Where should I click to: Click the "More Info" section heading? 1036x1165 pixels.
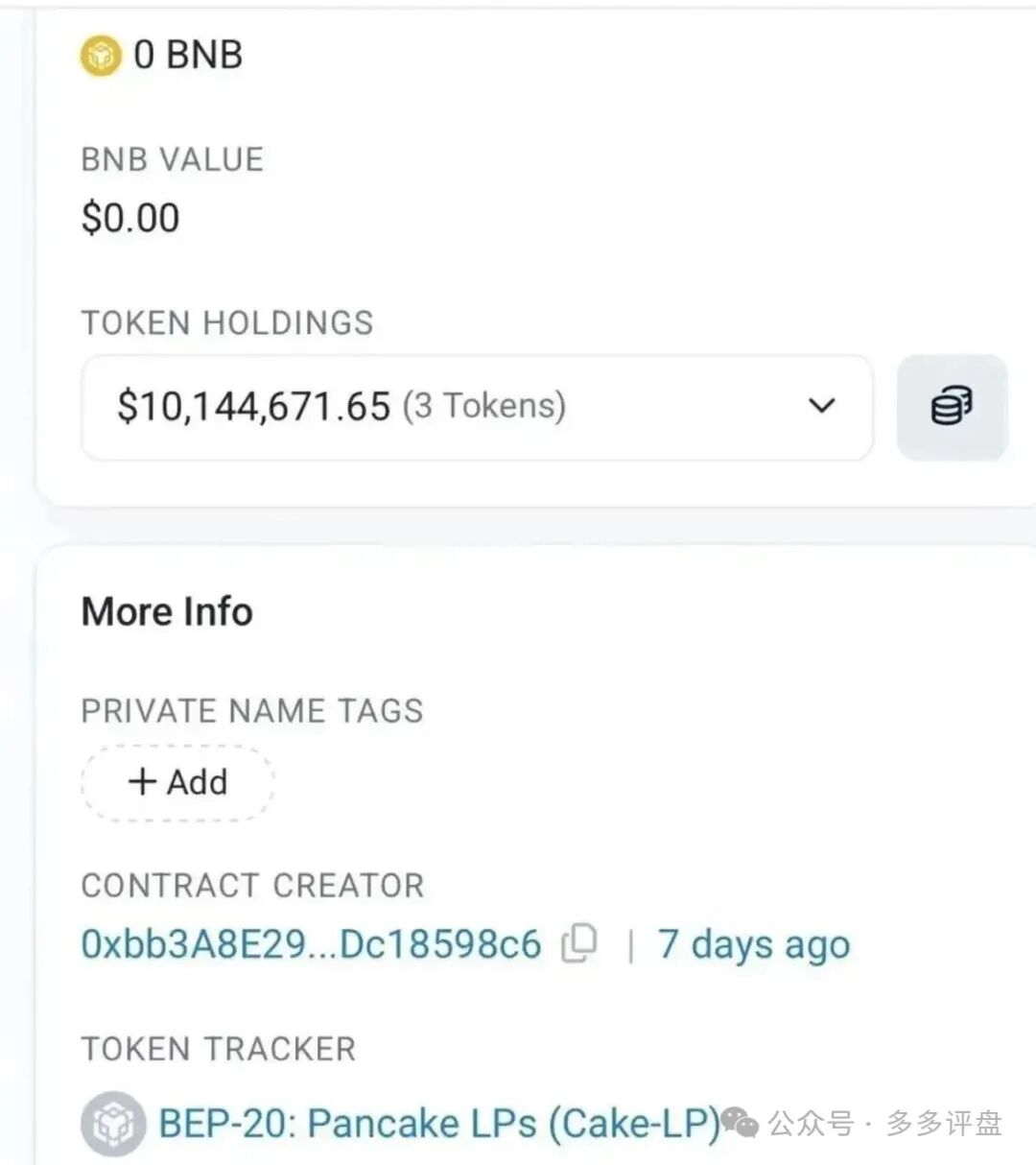click(x=167, y=611)
